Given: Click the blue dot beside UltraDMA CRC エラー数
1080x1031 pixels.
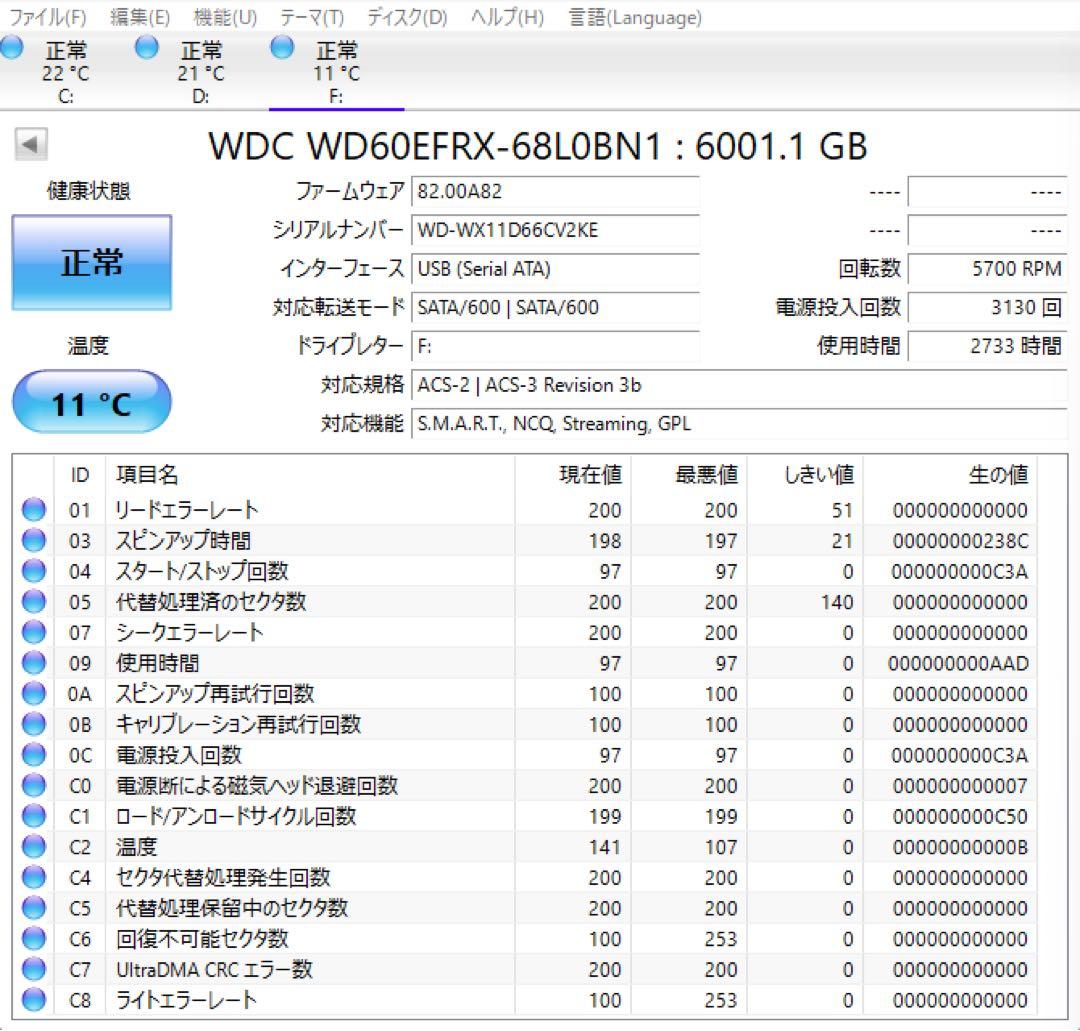Looking at the screenshot, I should (33, 970).
